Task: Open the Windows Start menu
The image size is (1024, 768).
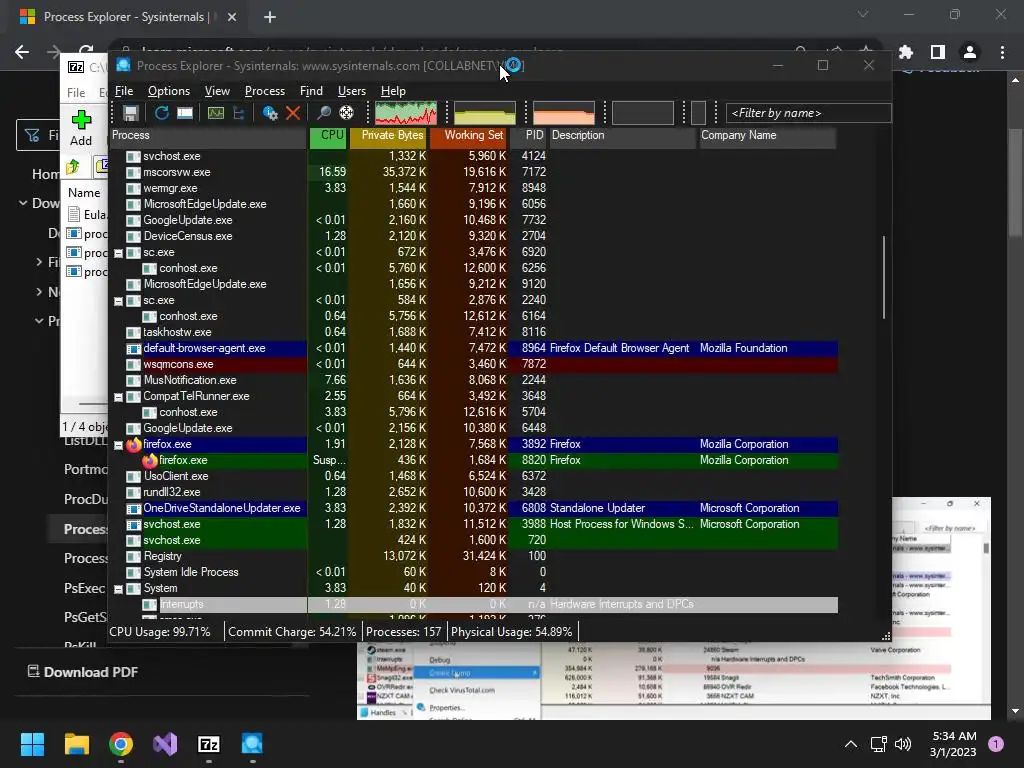Action: [32, 744]
